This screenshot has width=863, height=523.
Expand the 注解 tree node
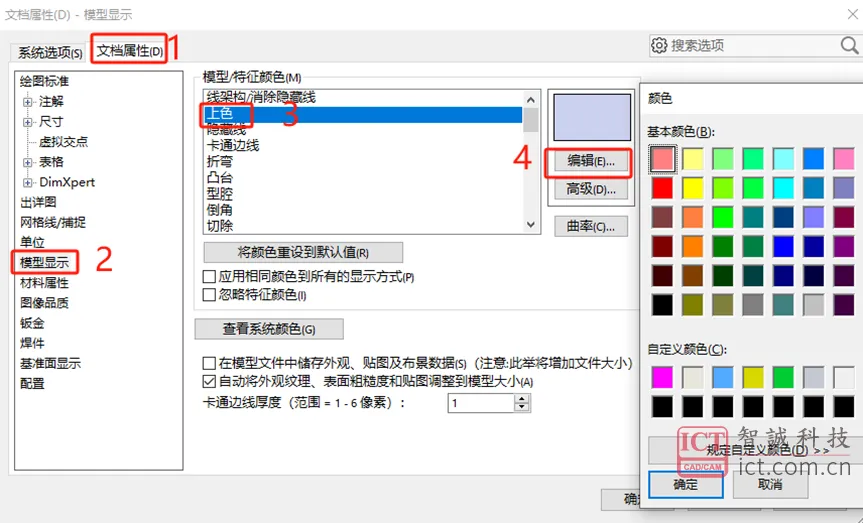[28, 102]
